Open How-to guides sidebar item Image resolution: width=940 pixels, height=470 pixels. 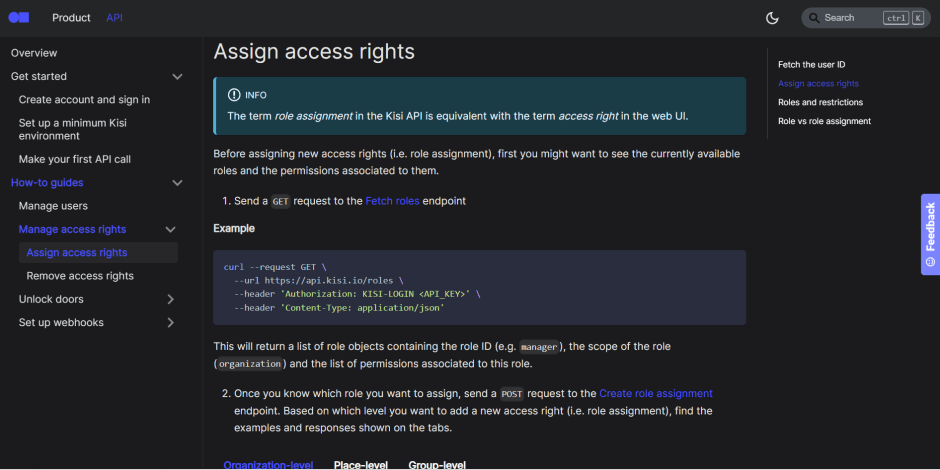coord(47,182)
